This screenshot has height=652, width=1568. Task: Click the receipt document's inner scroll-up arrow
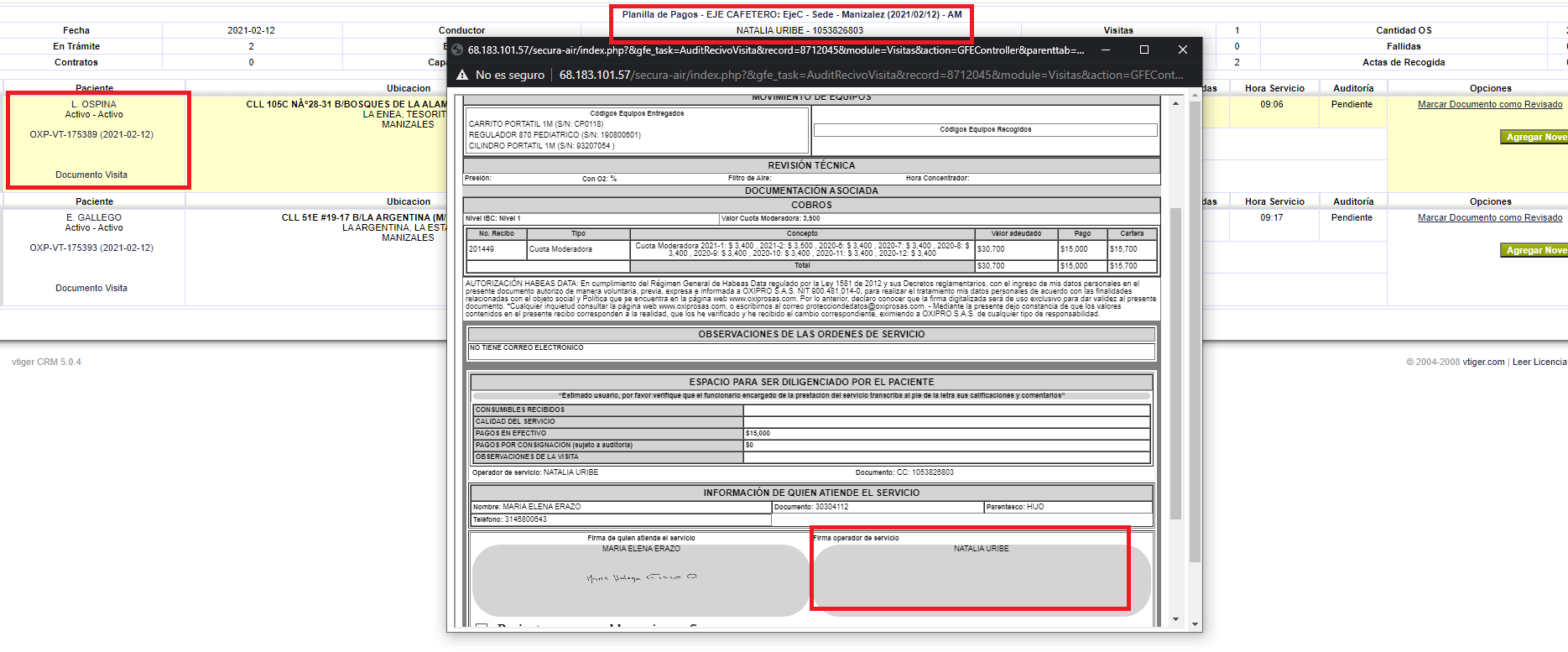tap(1175, 103)
